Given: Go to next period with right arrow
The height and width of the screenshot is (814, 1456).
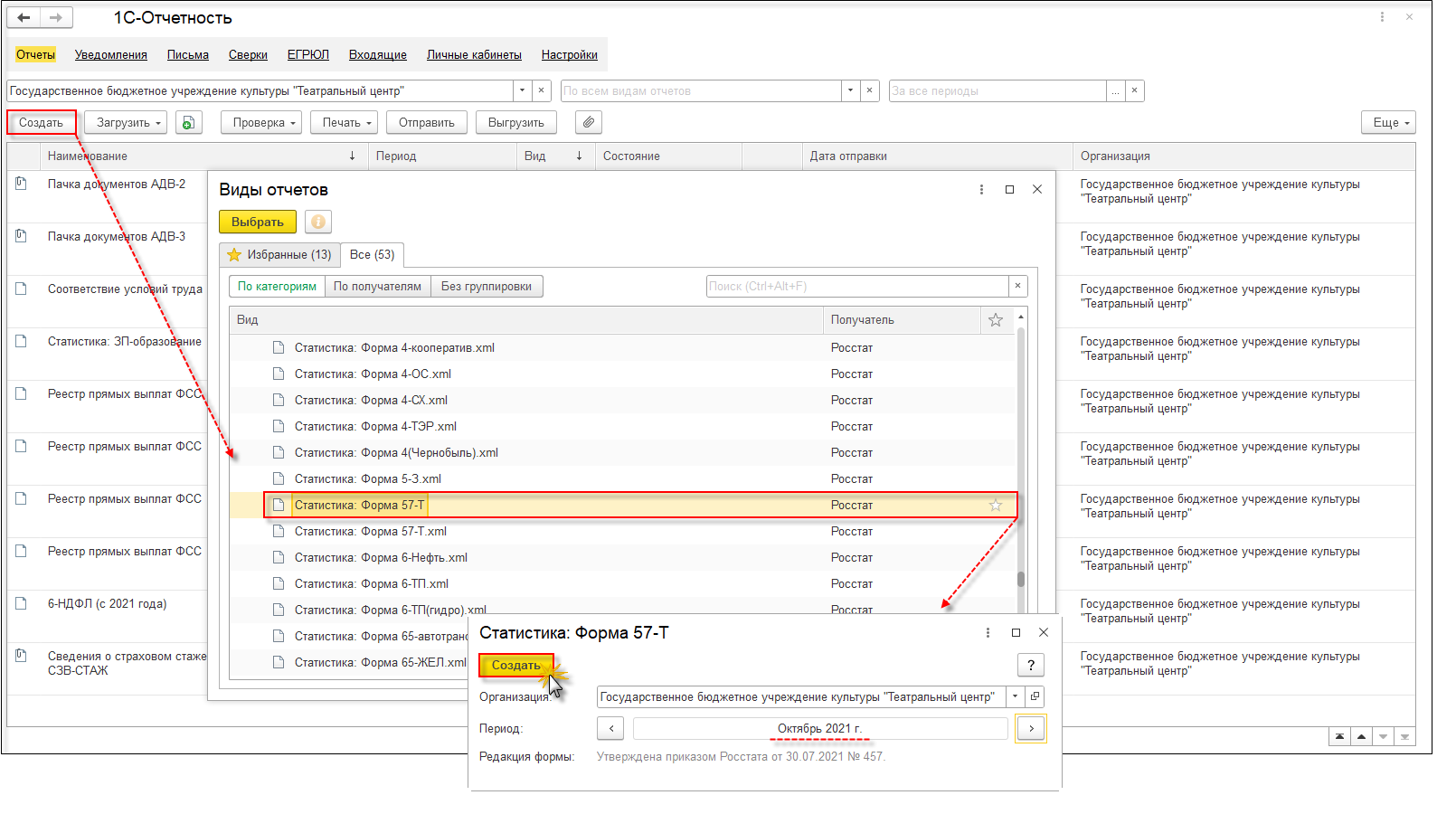Looking at the screenshot, I should [1031, 728].
